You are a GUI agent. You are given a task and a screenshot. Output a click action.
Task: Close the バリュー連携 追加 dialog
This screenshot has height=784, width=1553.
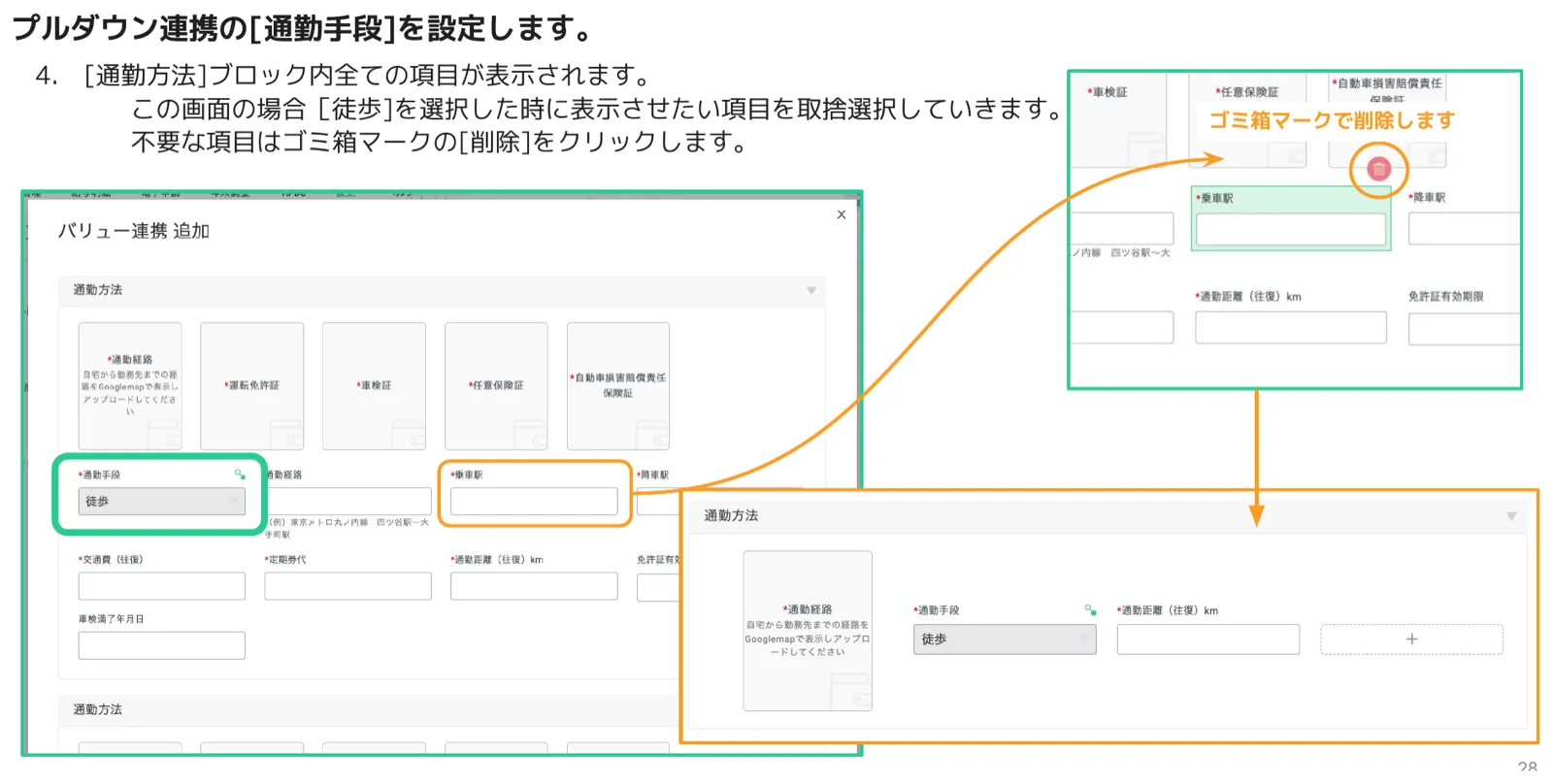tap(842, 214)
